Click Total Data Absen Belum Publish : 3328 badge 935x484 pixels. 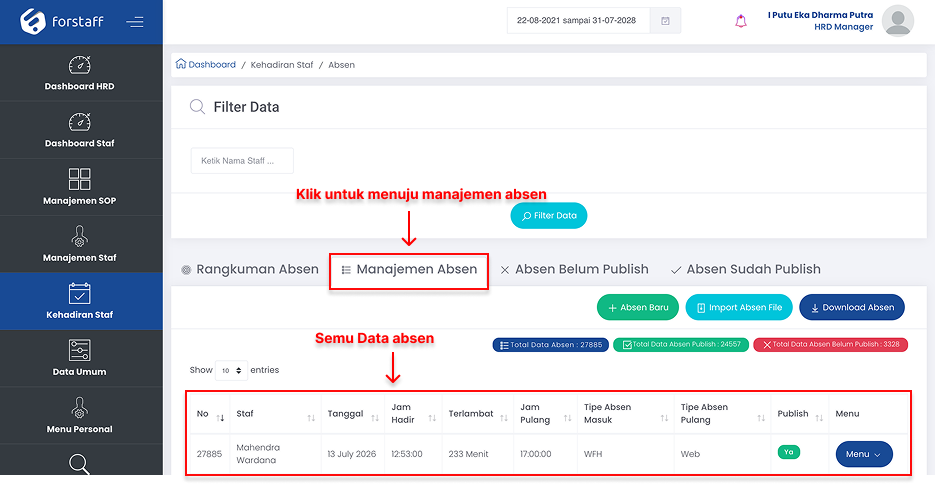pyautogui.click(x=831, y=345)
